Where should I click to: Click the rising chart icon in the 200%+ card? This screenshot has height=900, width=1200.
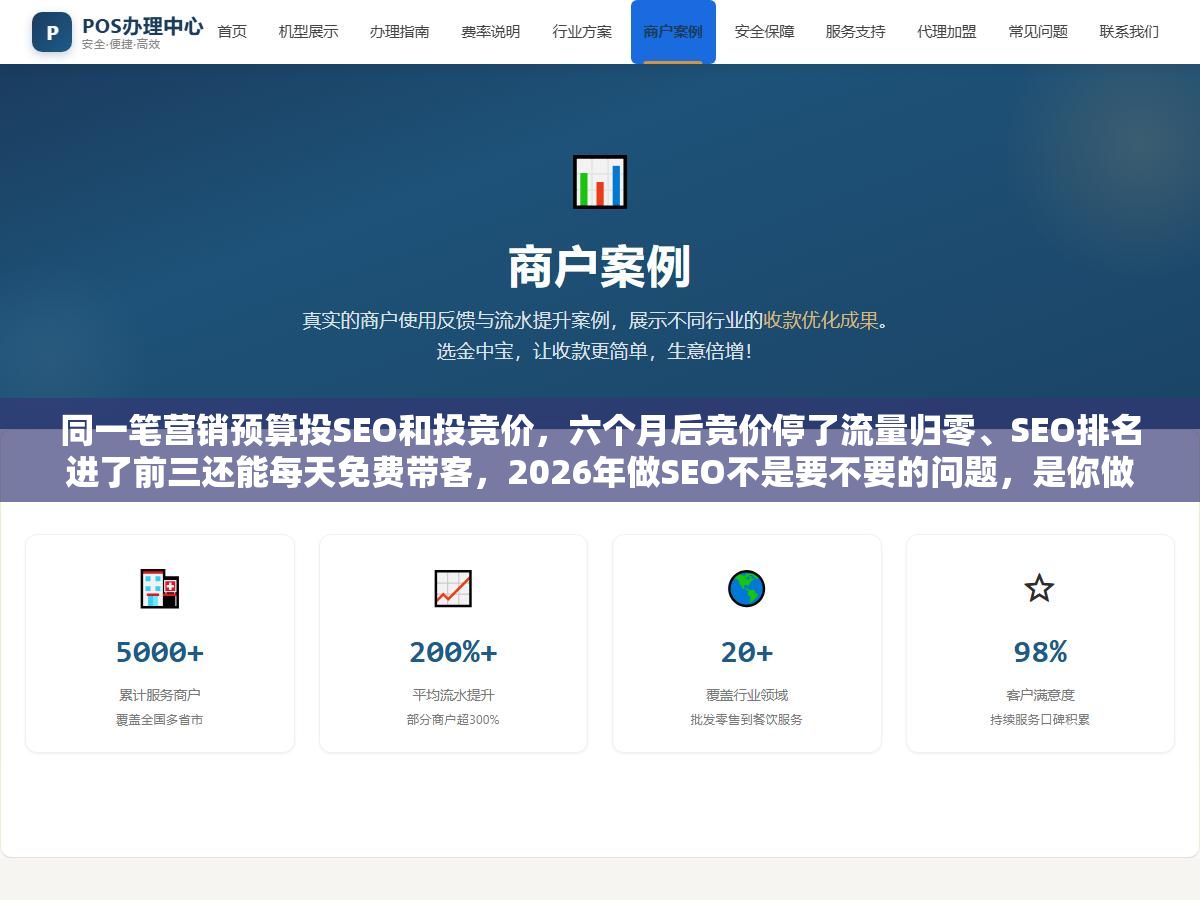point(453,588)
